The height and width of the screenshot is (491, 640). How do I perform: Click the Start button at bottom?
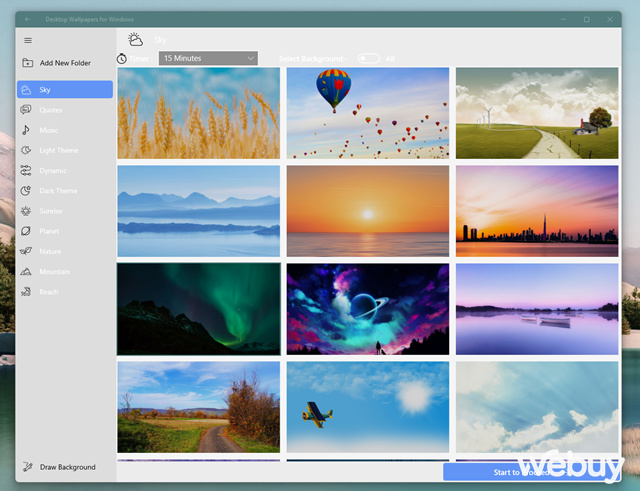pos(532,472)
